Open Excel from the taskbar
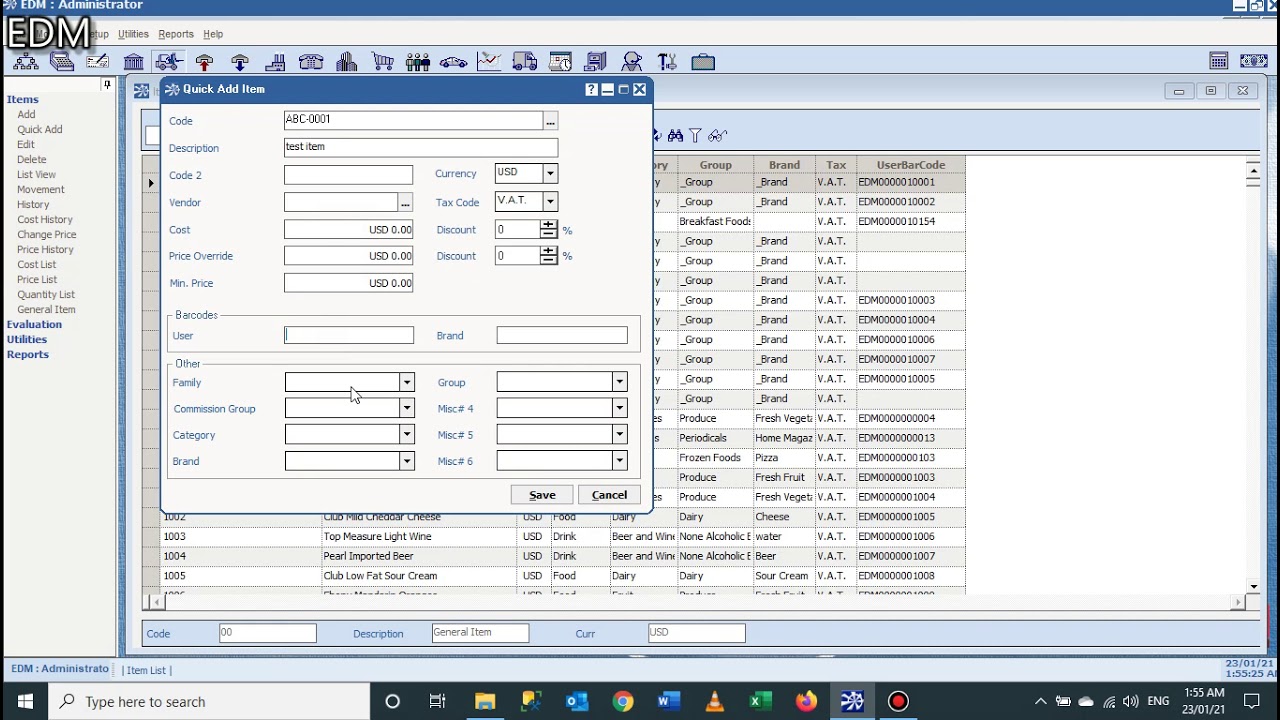Viewport: 1280px width, 720px height. pyautogui.click(x=760, y=701)
